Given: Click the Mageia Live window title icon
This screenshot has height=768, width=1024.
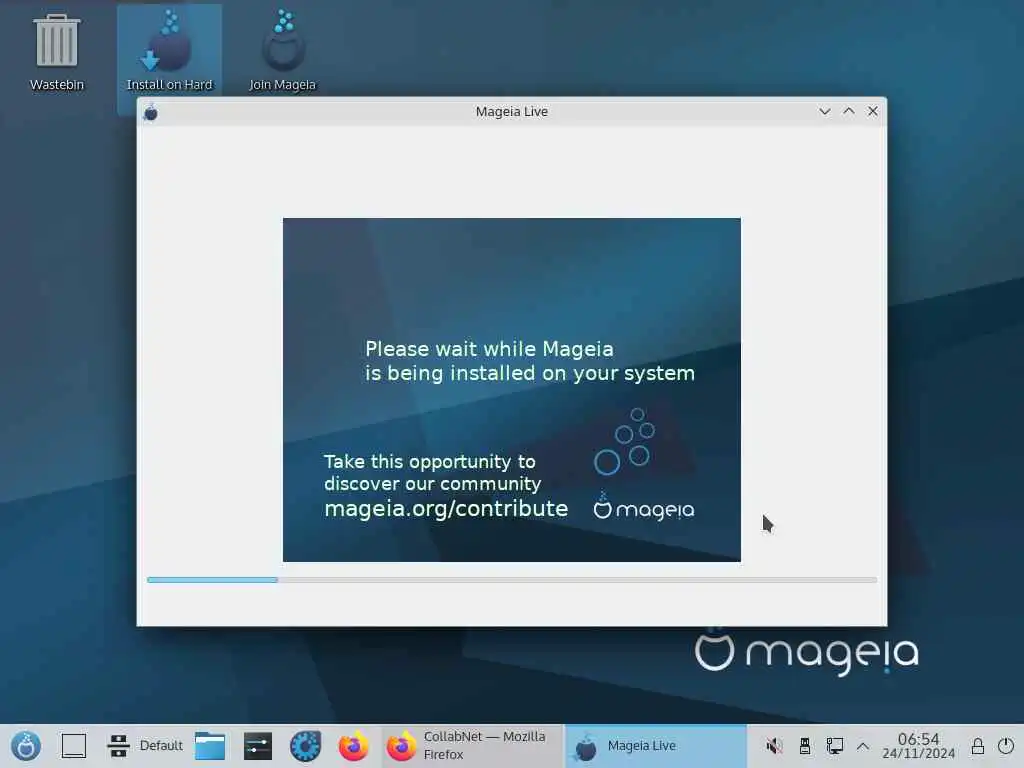Looking at the screenshot, I should pyautogui.click(x=151, y=112).
